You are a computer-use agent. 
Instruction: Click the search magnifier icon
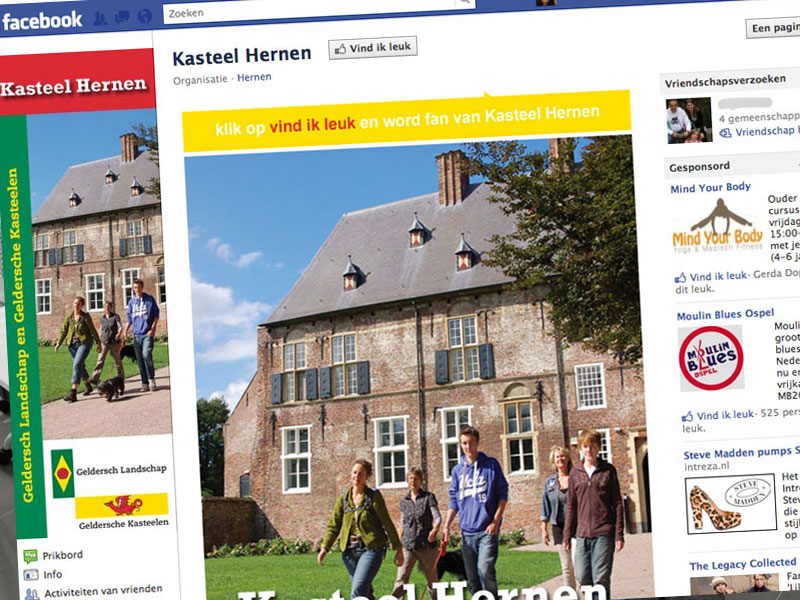[464, 3]
